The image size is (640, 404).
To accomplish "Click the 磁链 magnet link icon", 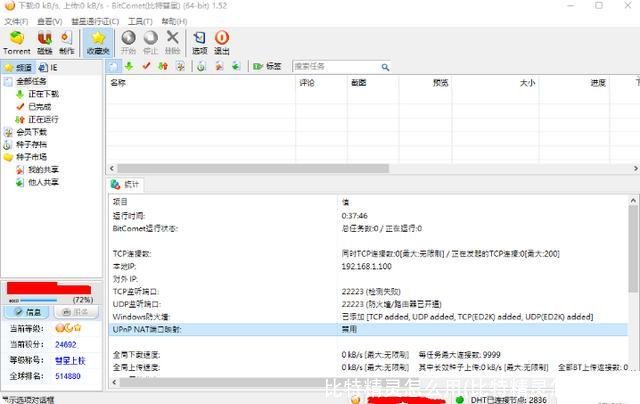I will 44,42.
